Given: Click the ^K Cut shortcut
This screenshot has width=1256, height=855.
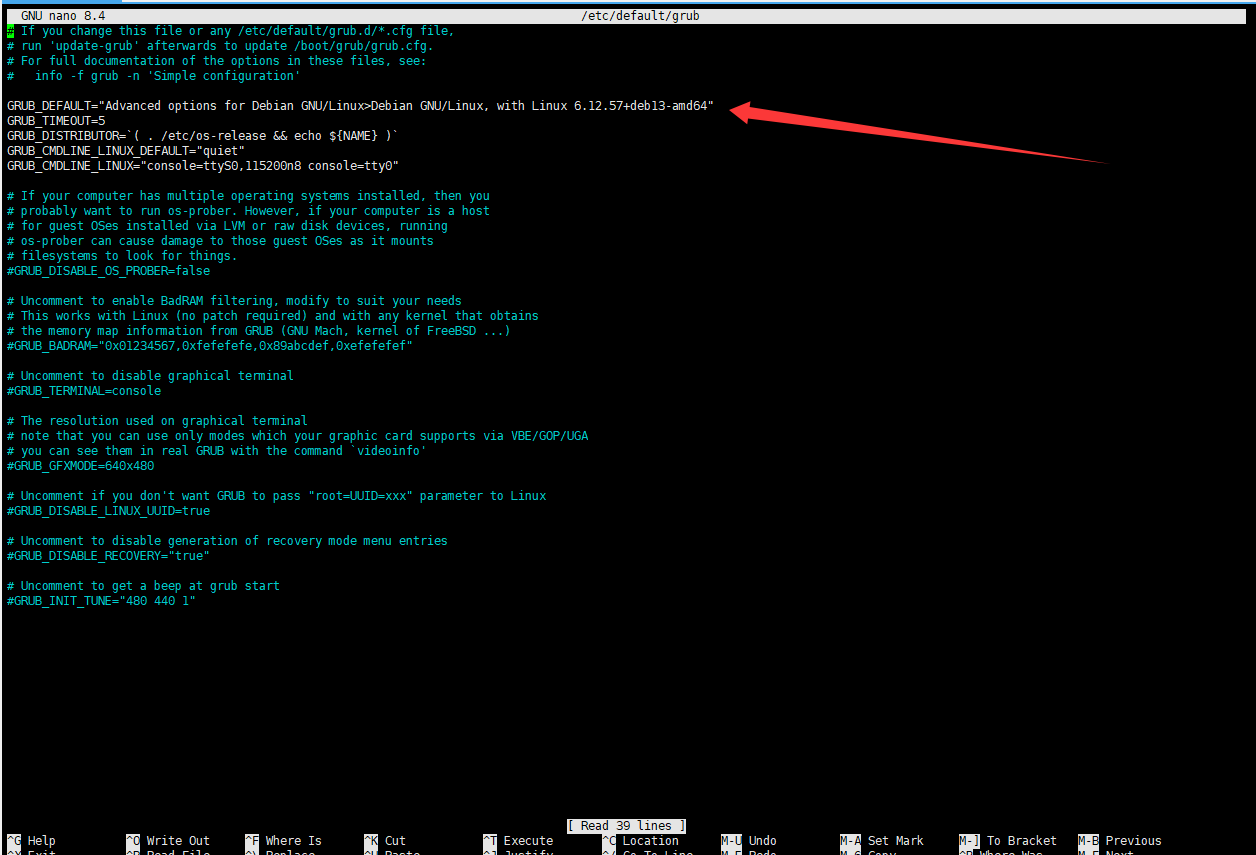Looking at the screenshot, I should pyautogui.click(x=385, y=841).
